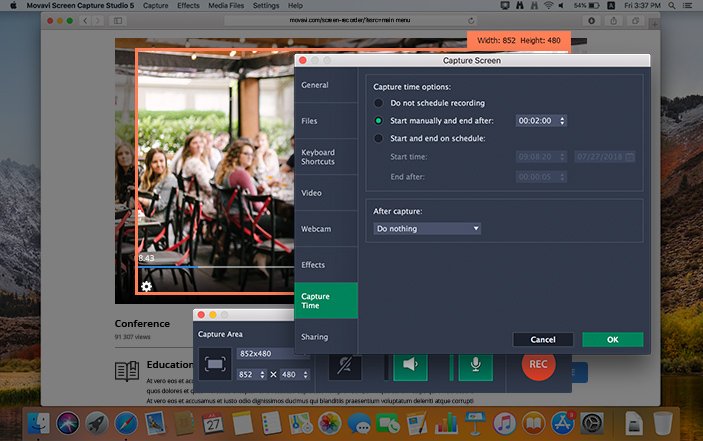This screenshot has height=441, width=703.
Task: Open the 852x480 capture size preset dropdown
Action: pos(273,354)
